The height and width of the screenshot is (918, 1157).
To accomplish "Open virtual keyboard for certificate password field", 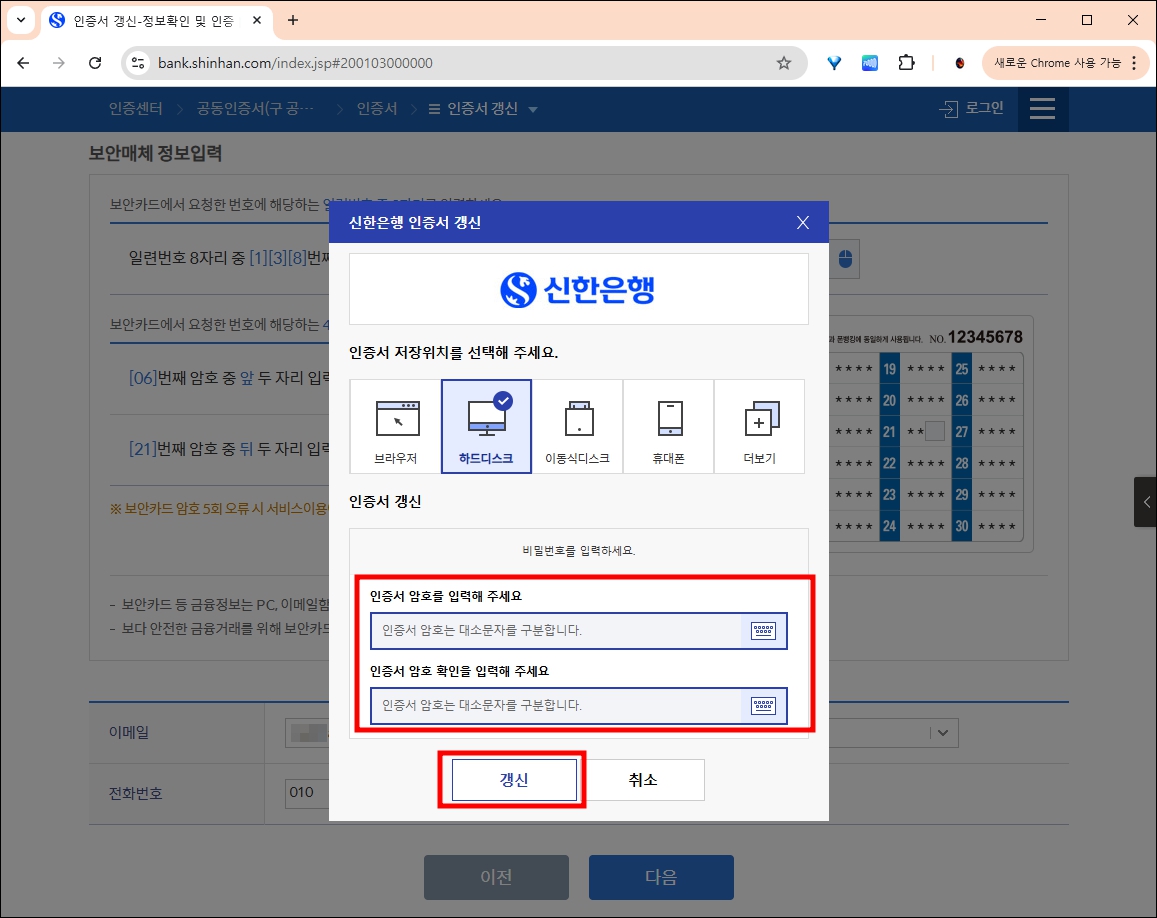I will click(763, 631).
